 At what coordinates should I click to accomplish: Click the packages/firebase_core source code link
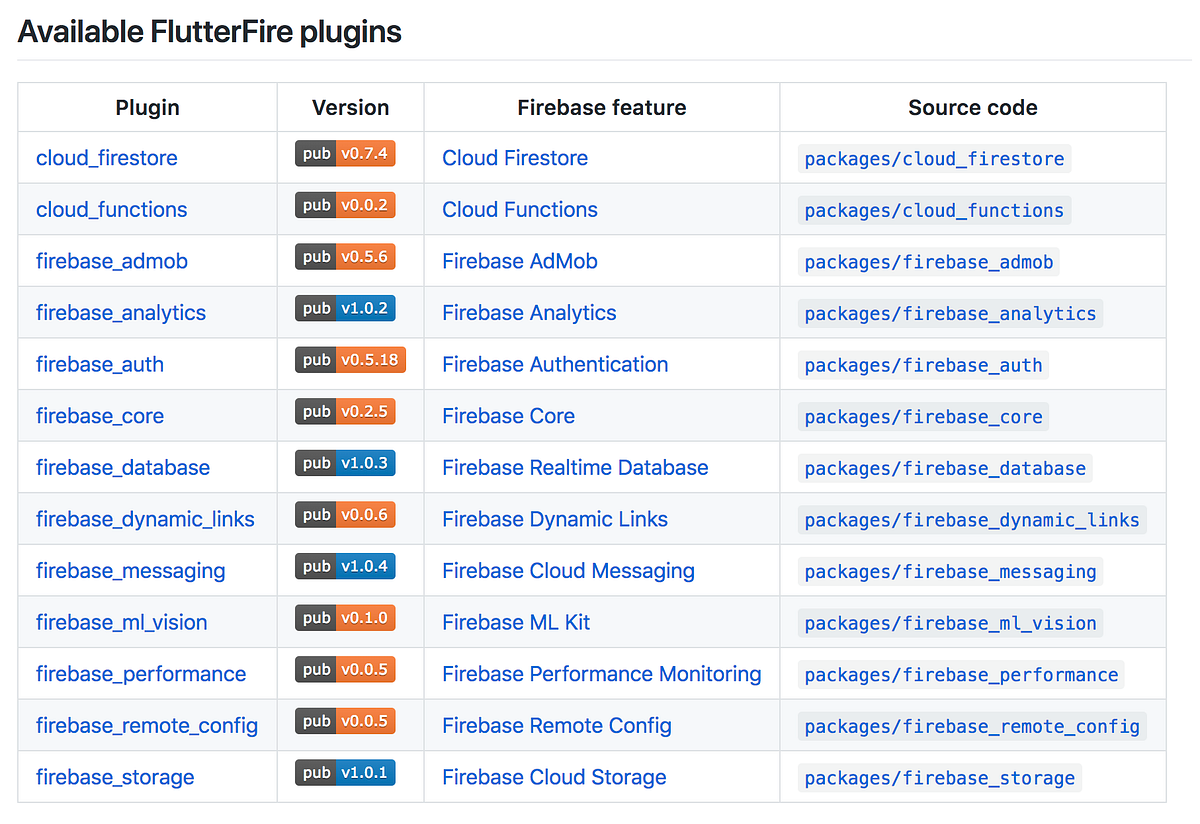coord(922,417)
